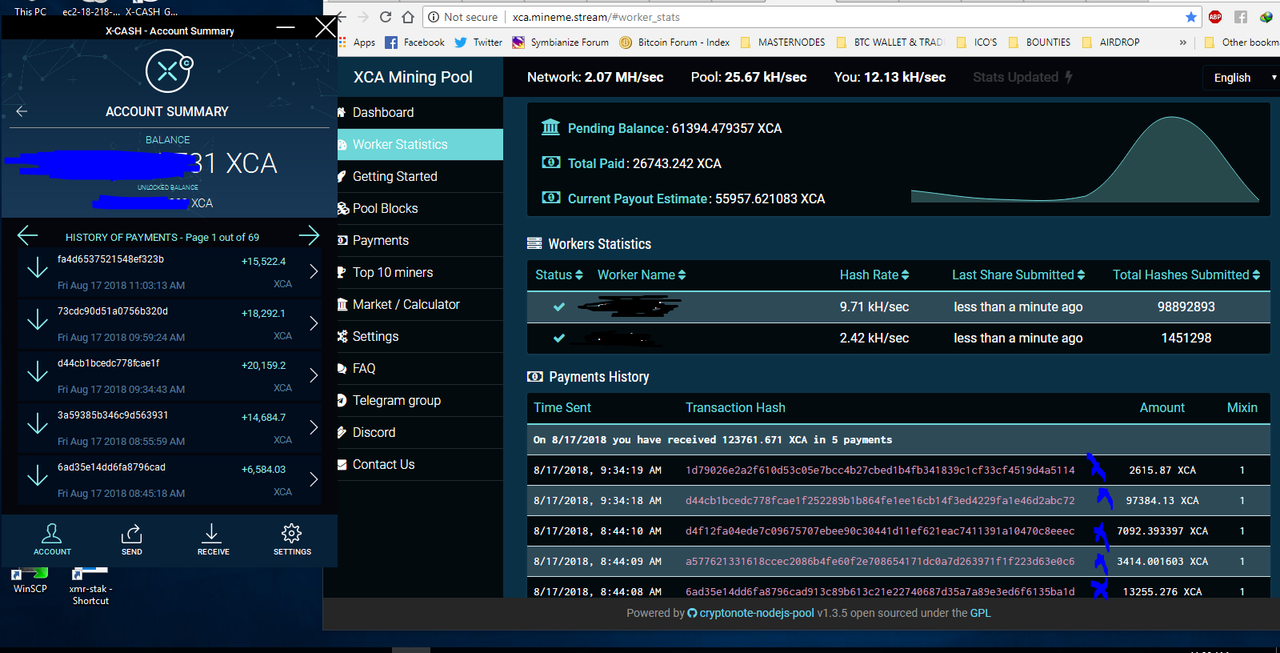Screen dimensions: 1280x653
Task: Open Twitter bookmark
Action: (478, 42)
